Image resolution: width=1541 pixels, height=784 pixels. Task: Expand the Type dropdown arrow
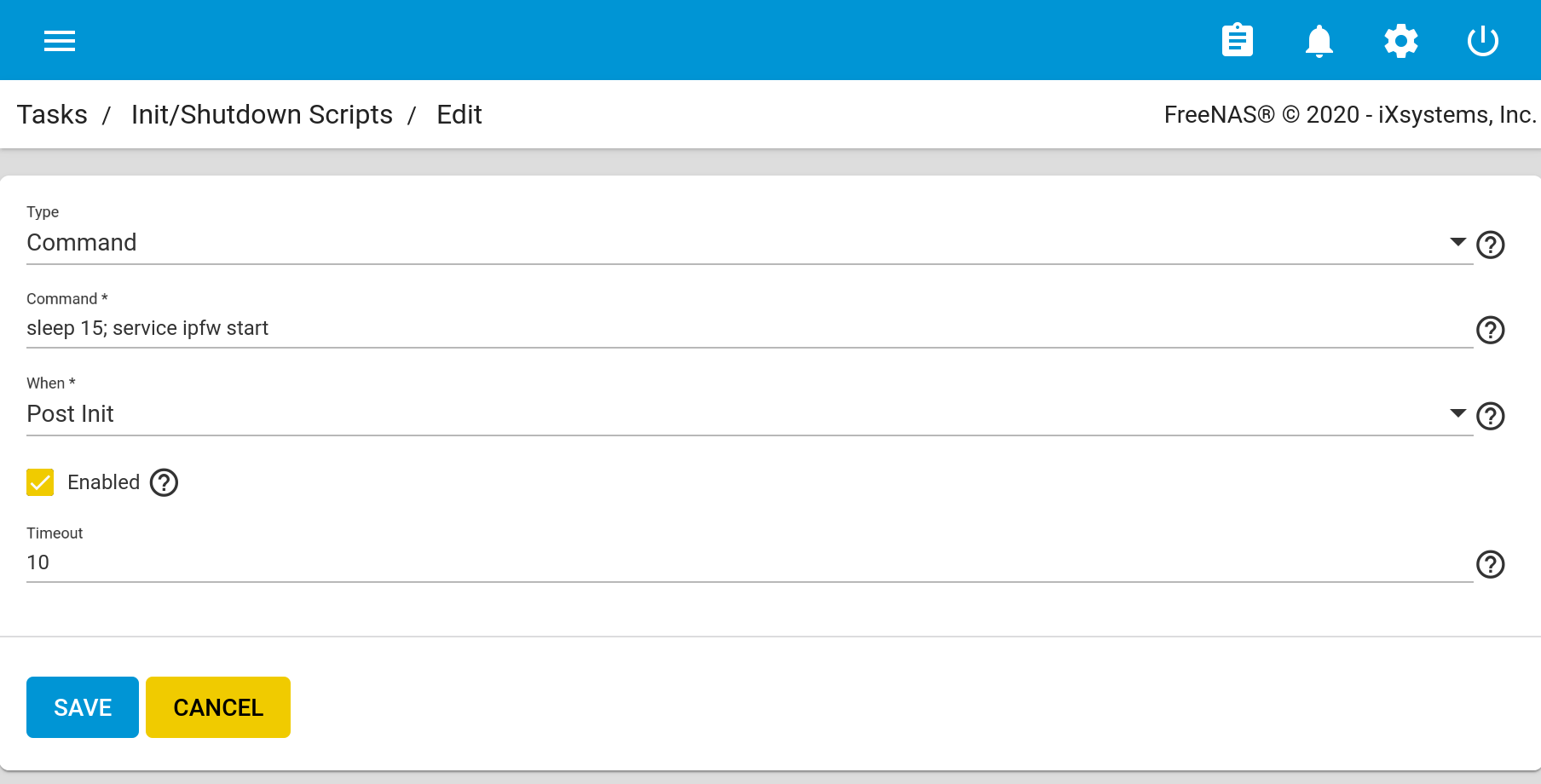[1457, 242]
